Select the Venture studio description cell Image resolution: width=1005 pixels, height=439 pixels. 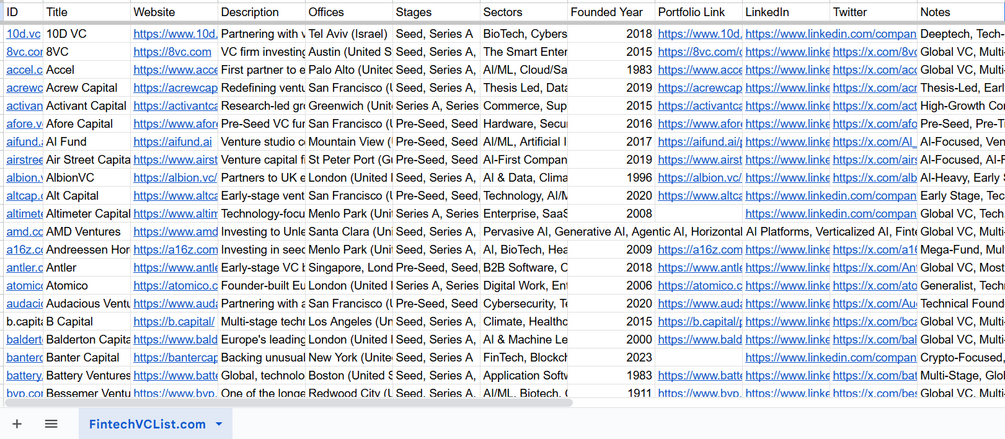[x=262, y=142]
